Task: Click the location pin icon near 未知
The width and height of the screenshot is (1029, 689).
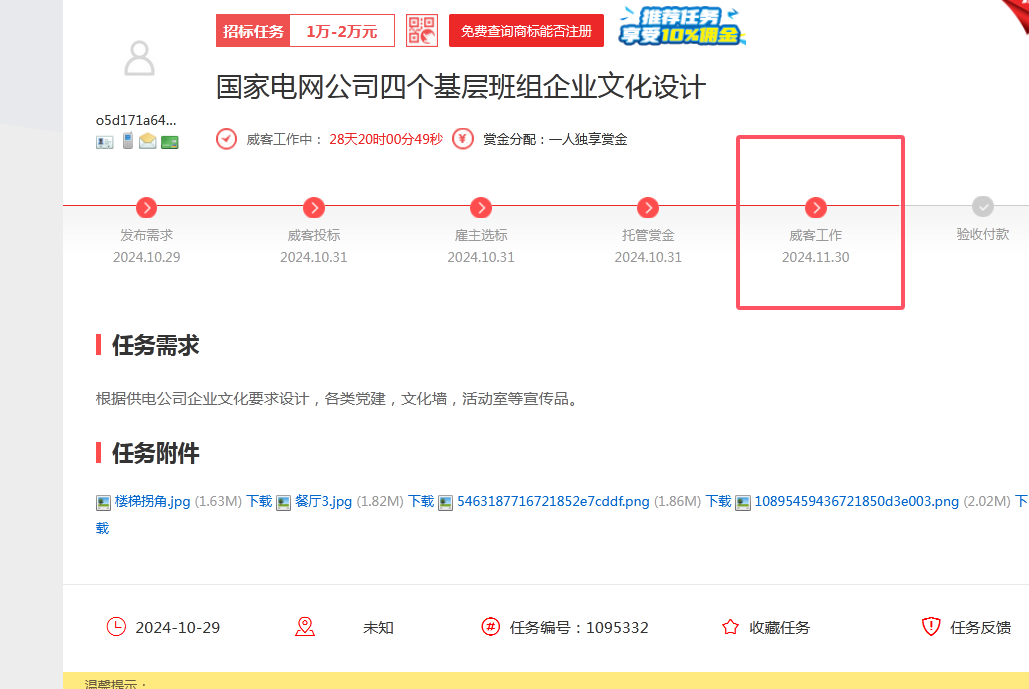Action: [x=304, y=627]
